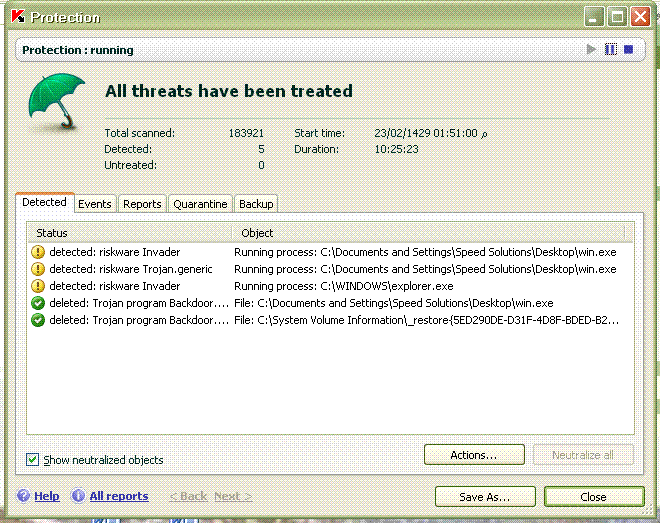Click the Next > navigation link
660x523 pixels.
[x=233, y=496]
